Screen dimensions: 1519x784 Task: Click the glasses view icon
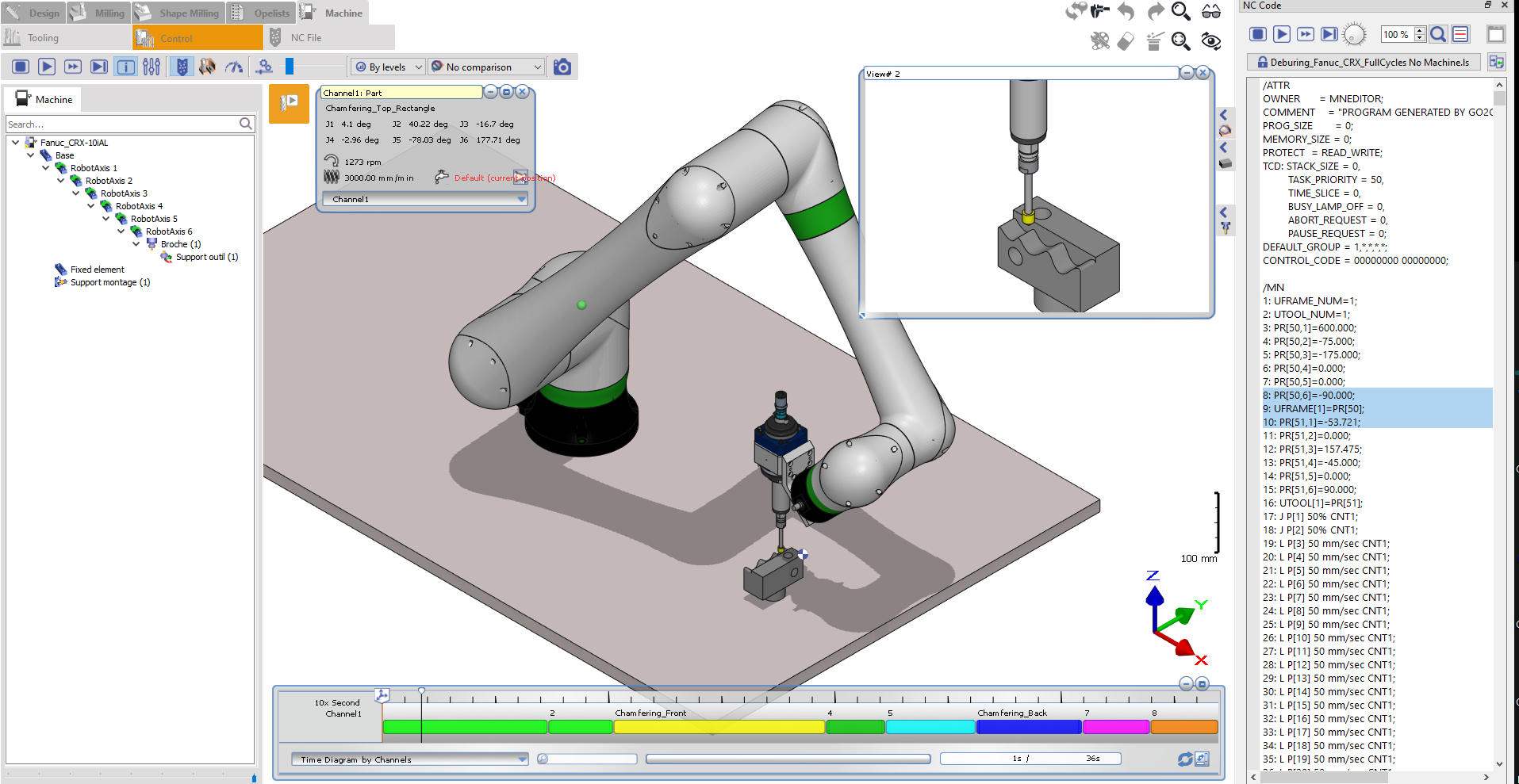click(x=1210, y=11)
